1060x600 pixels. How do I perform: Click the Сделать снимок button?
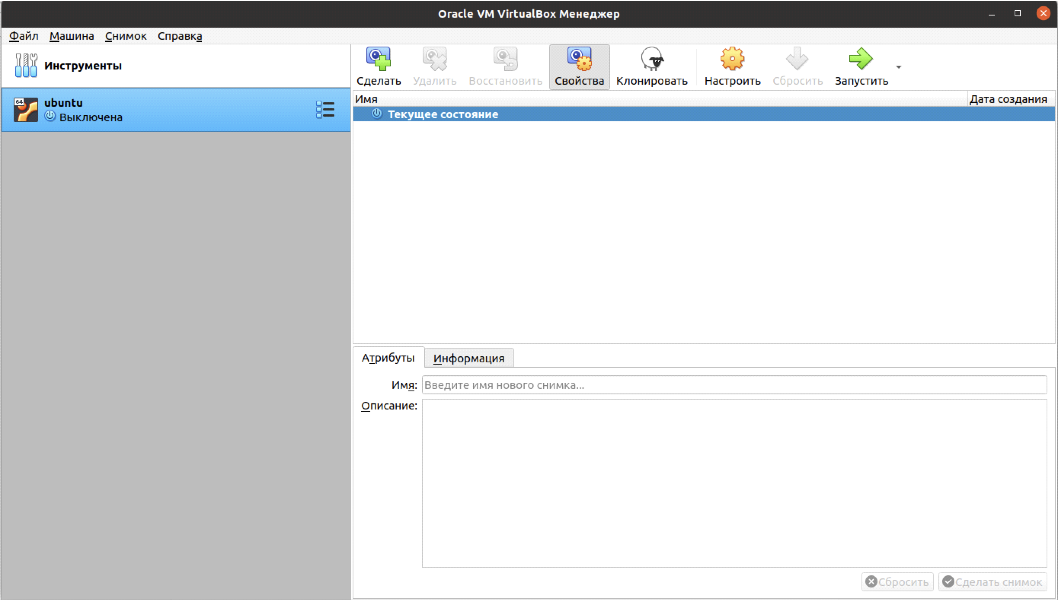(x=992, y=582)
